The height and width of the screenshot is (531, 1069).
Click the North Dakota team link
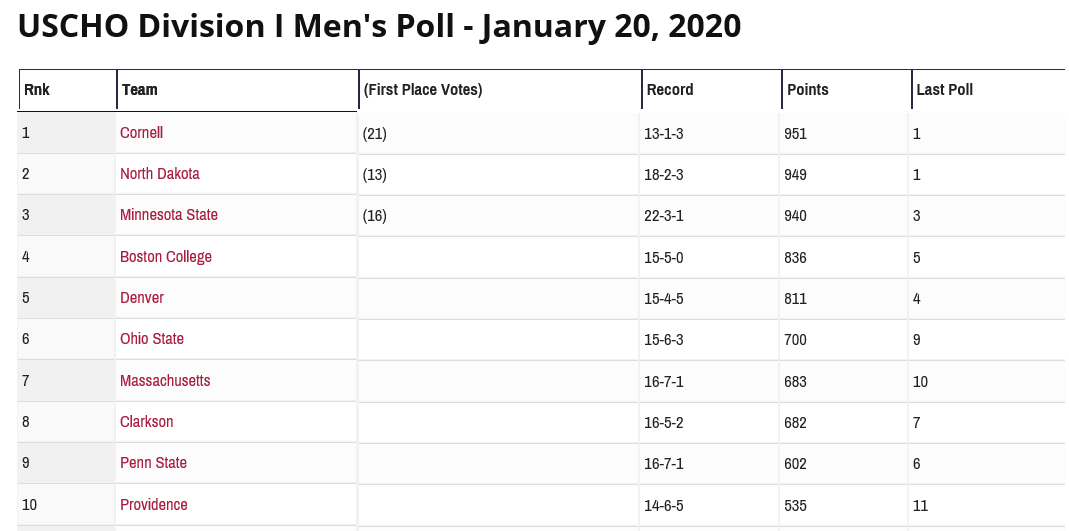(159, 173)
